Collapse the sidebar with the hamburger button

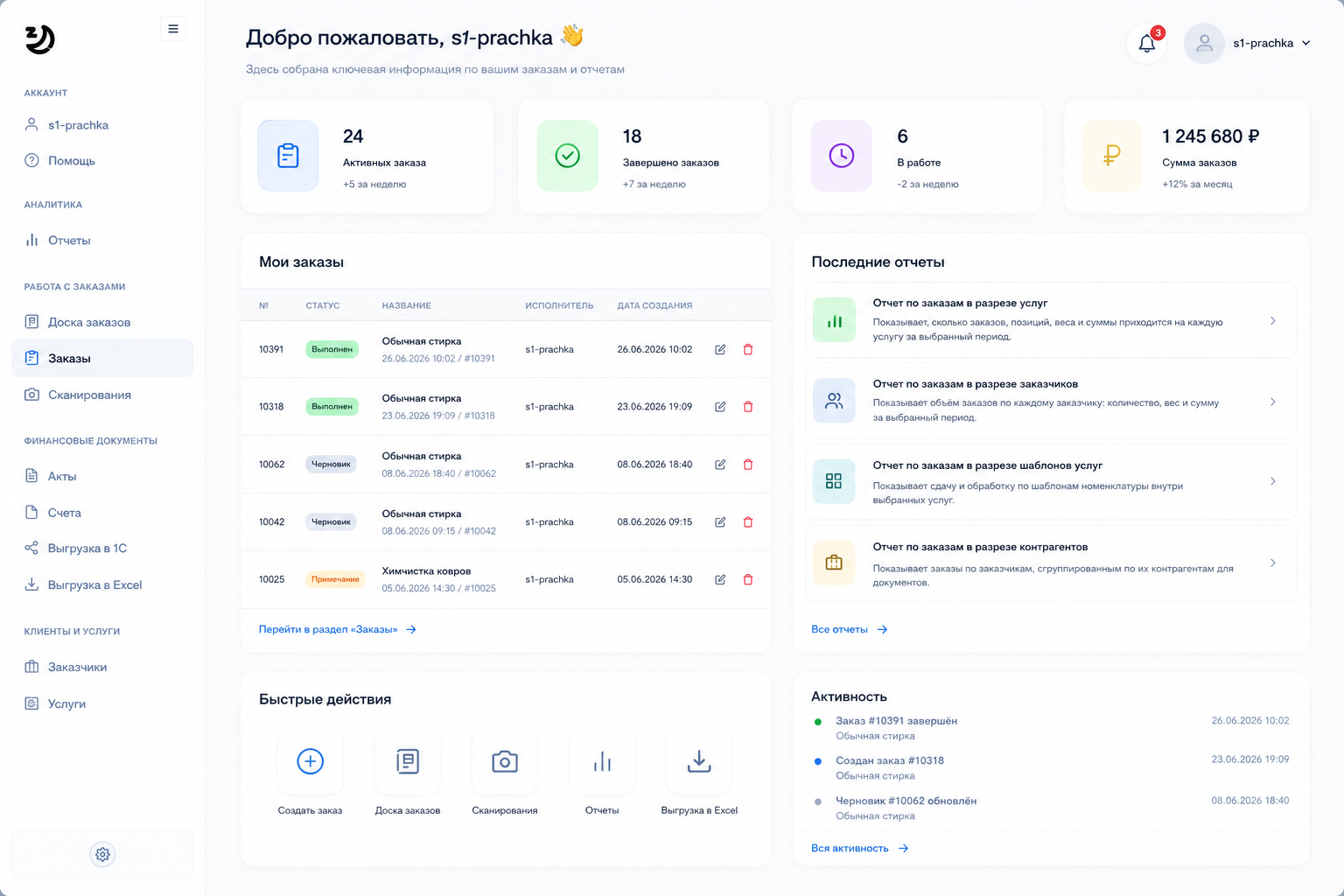173,29
